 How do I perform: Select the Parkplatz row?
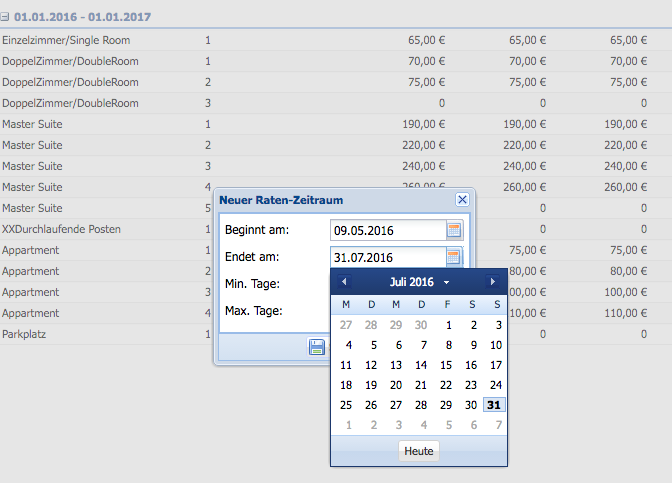click(26, 334)
